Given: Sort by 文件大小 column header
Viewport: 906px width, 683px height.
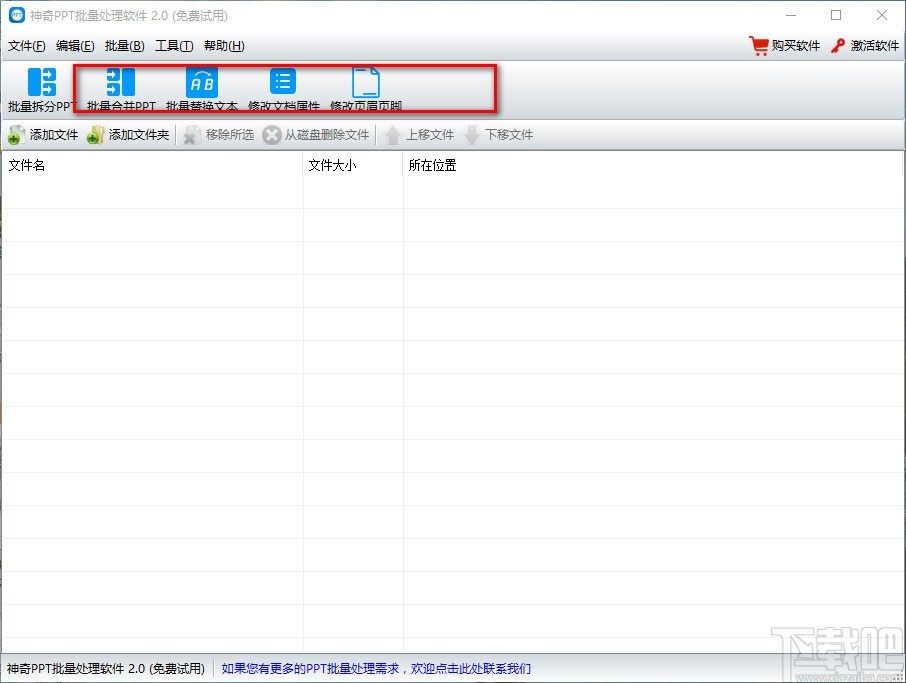Looking at the screenshot, I should (352, 165).
